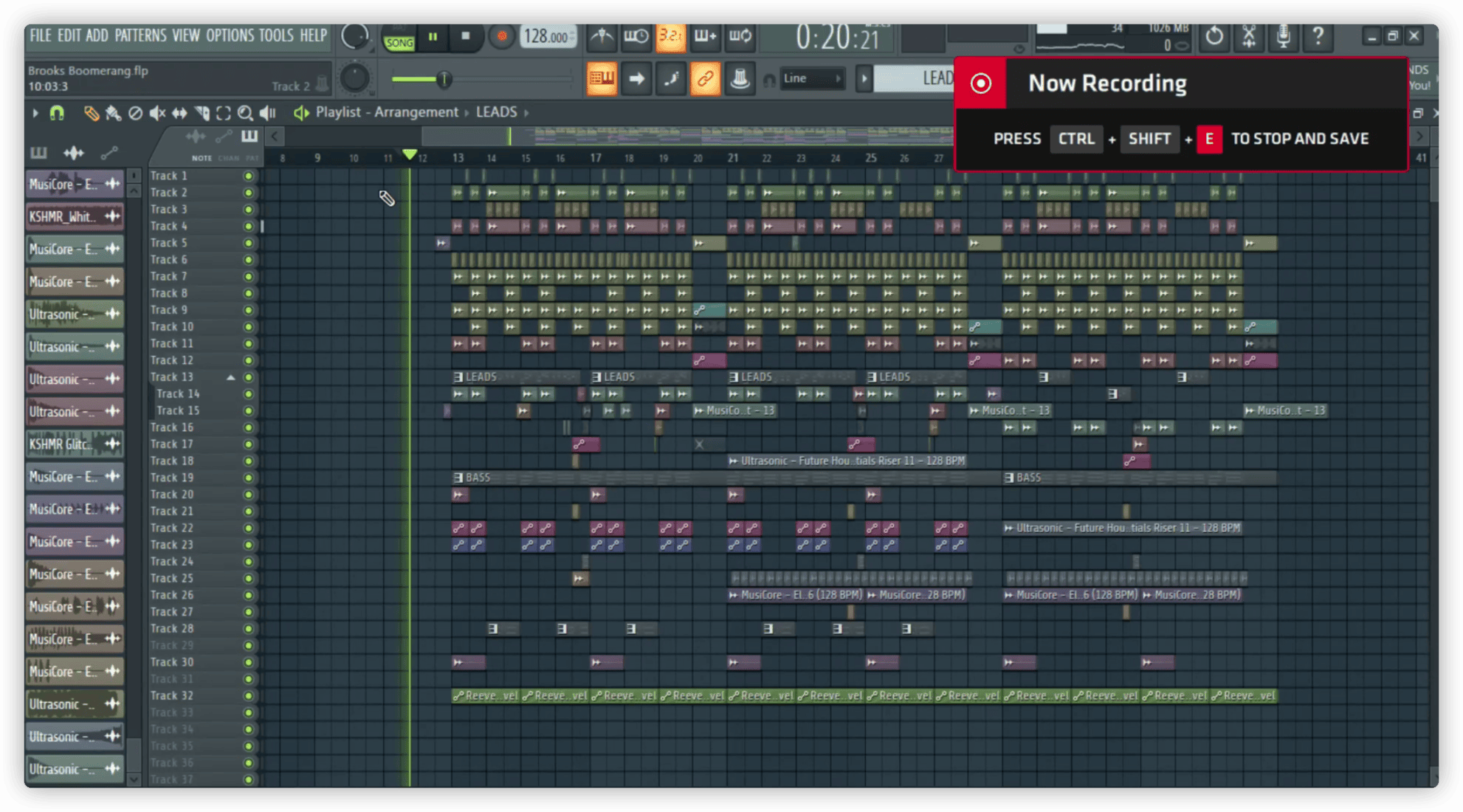Screen dimensions: 1463x812
Task: Toggle SONG/pattern playback mode
Action: coord(399,43)
